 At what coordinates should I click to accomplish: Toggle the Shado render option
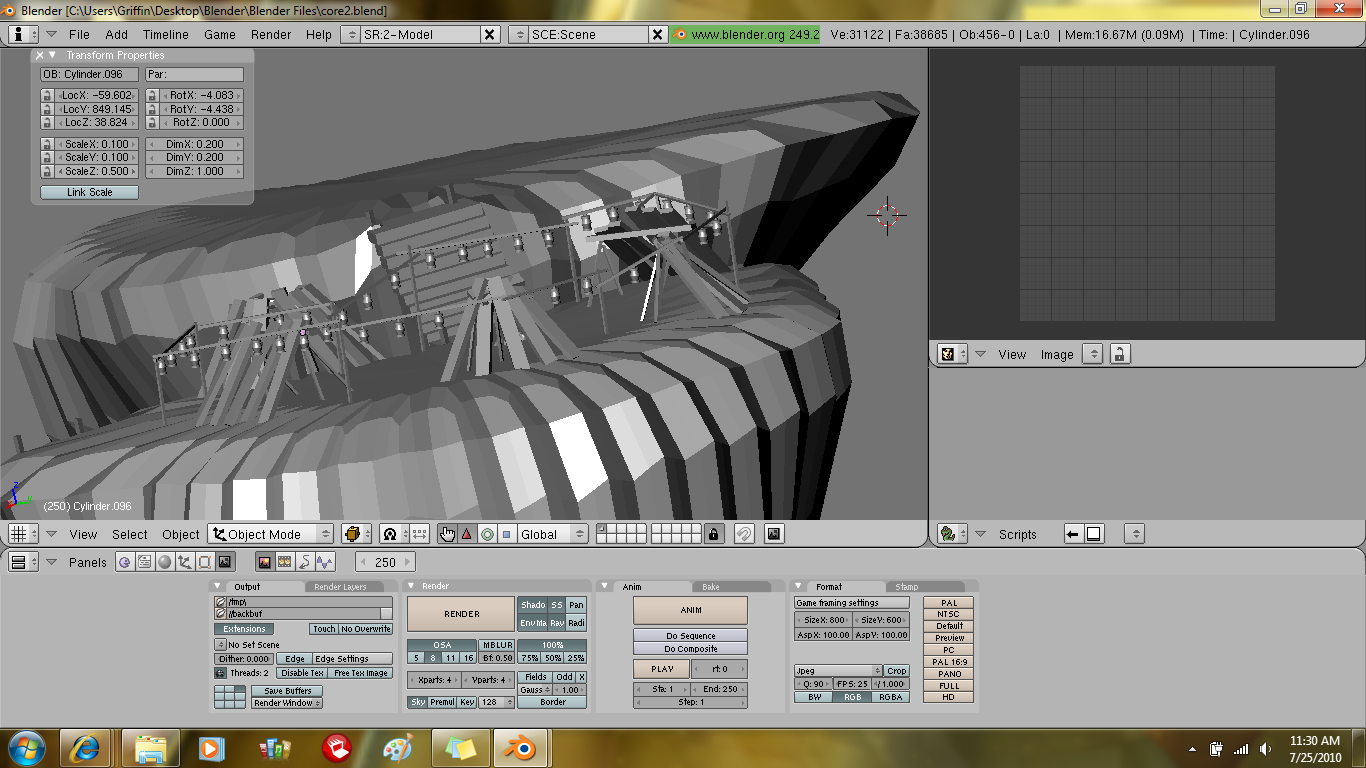point(533,605)
